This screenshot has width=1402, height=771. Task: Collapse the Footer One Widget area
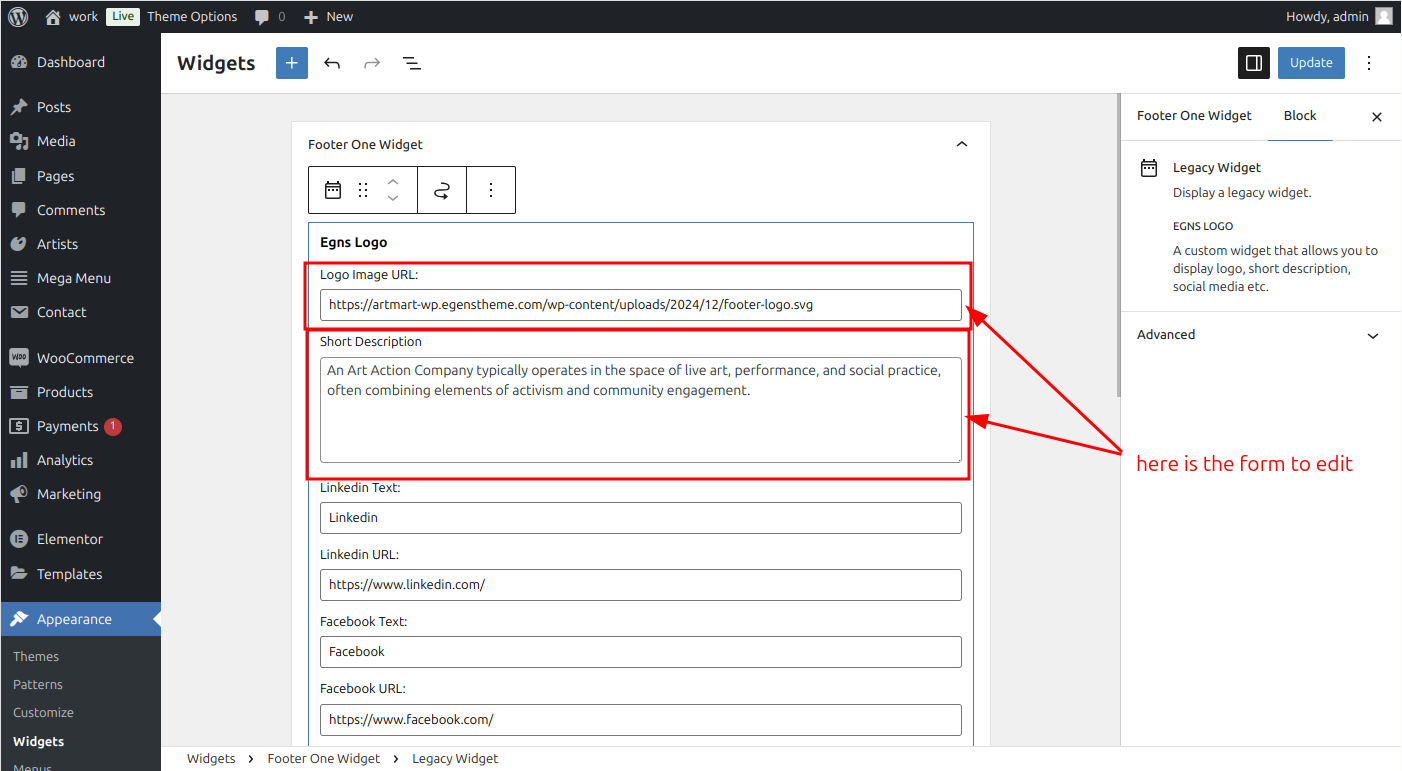click(962, 144)
